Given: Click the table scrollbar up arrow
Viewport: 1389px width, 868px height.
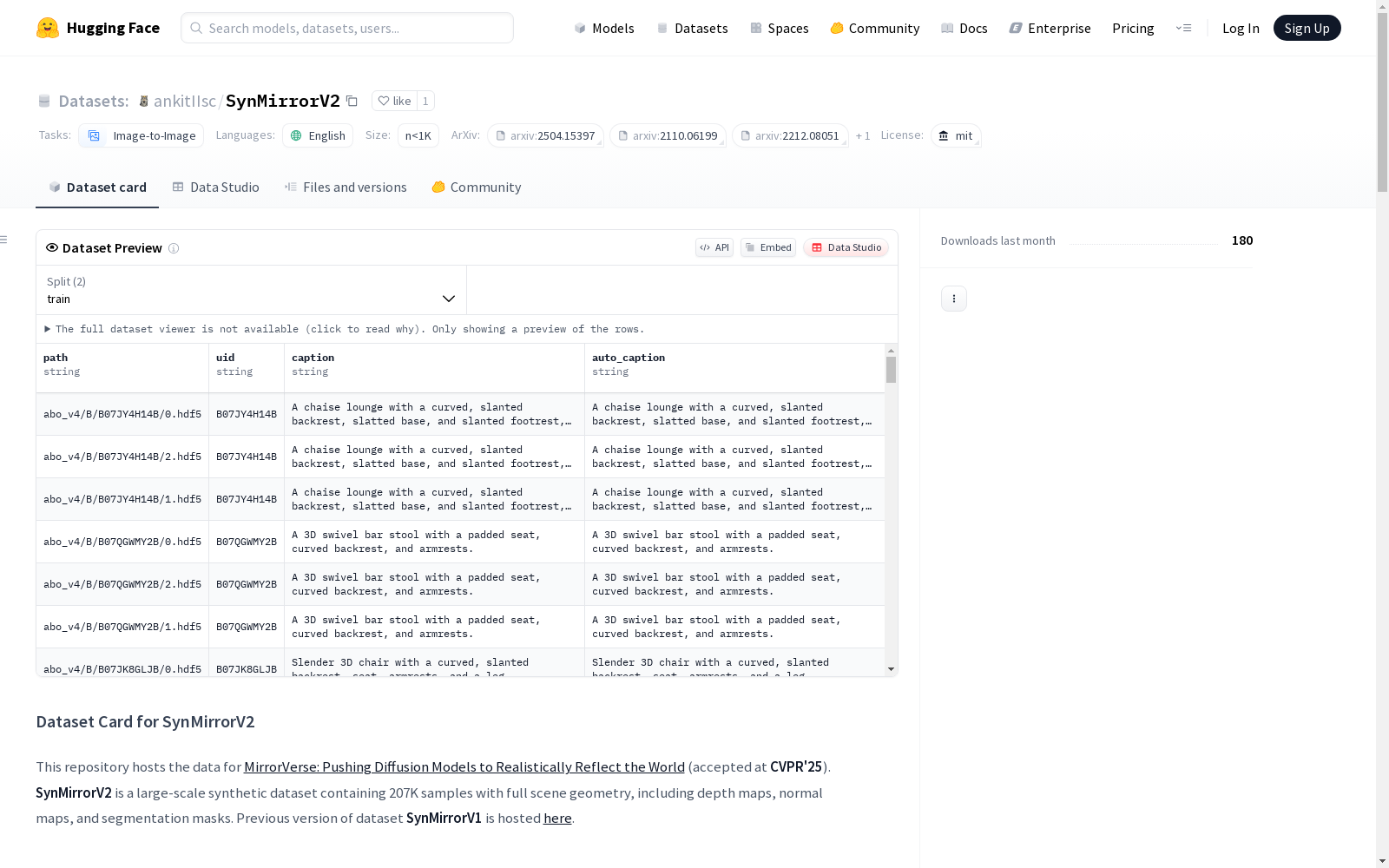Looking at the screenshot, I should [x=891, y=351].
